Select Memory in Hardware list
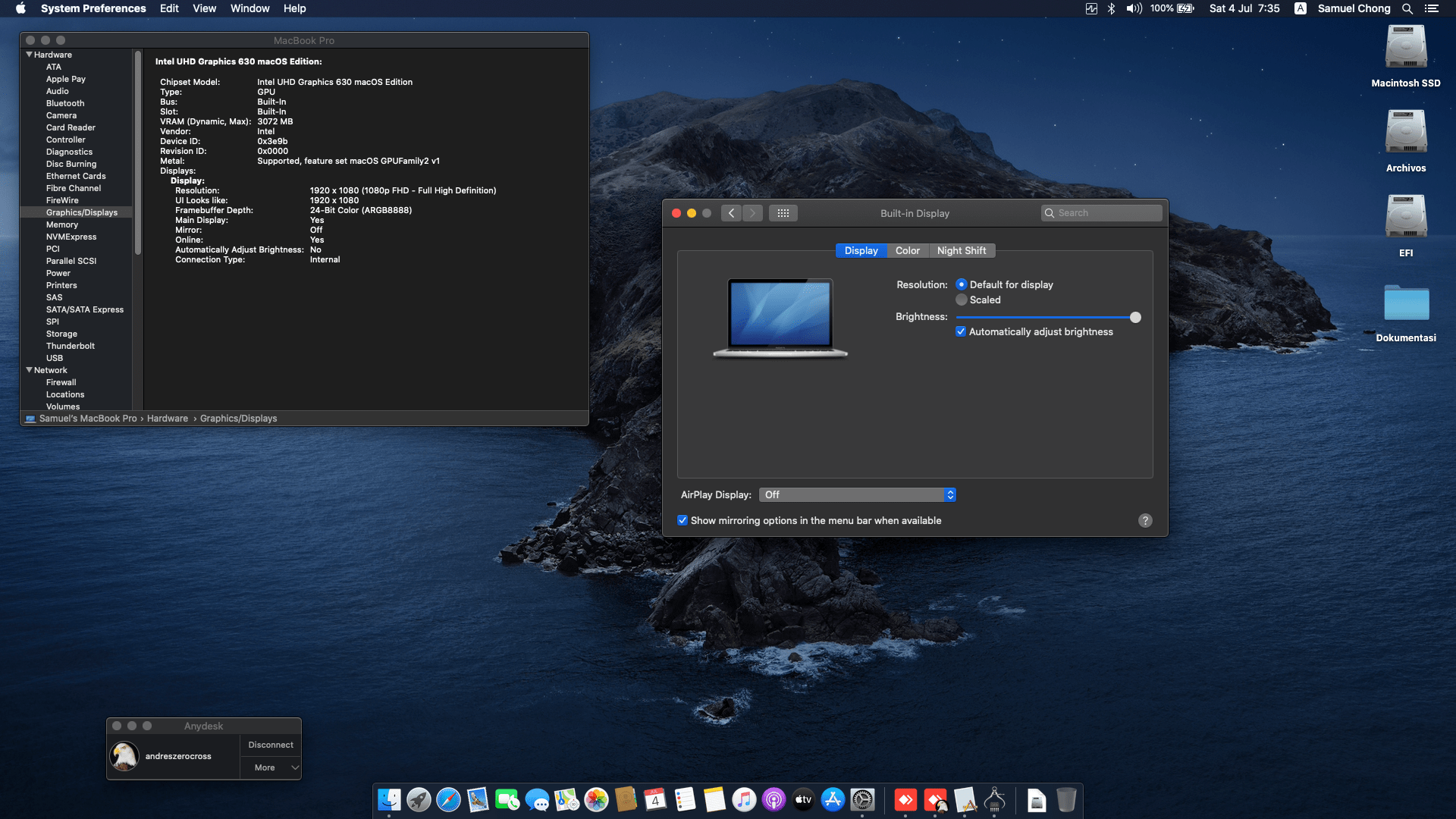Screen dimensions: 1456x819 coord(62,224)
